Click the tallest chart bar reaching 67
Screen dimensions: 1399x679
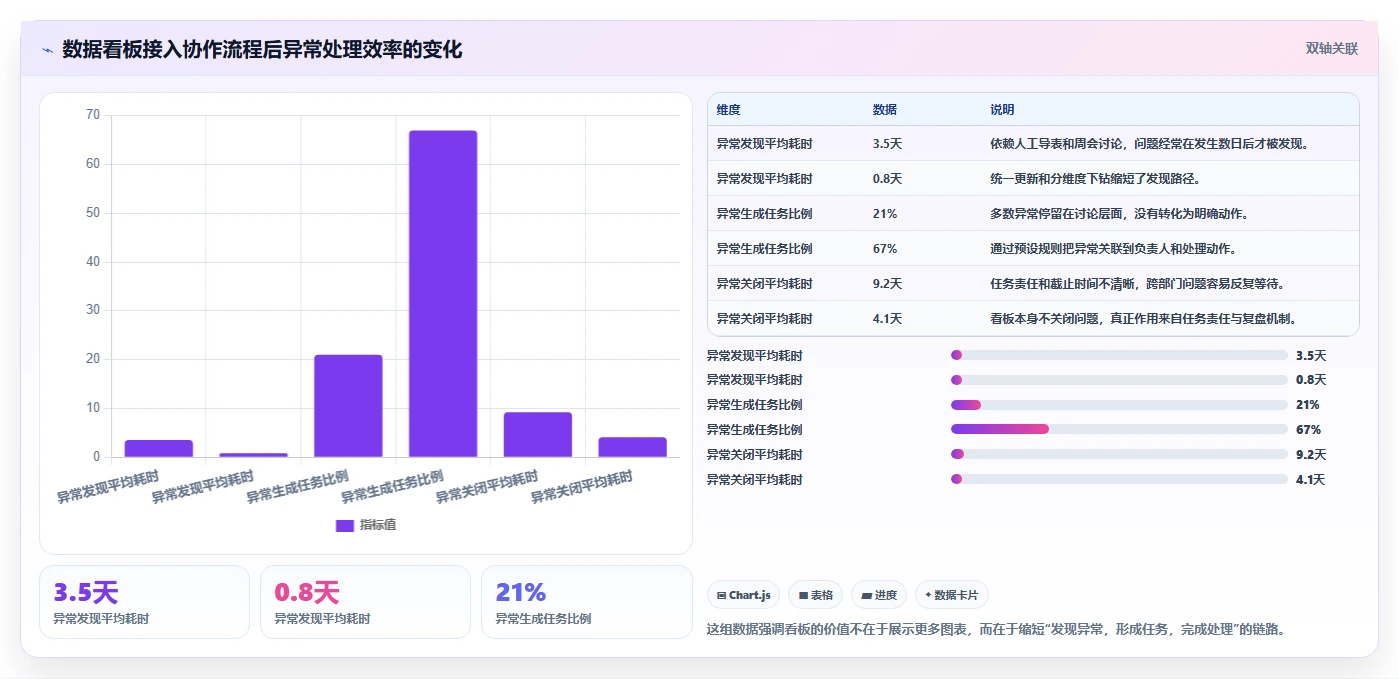(x=443, y=294)
